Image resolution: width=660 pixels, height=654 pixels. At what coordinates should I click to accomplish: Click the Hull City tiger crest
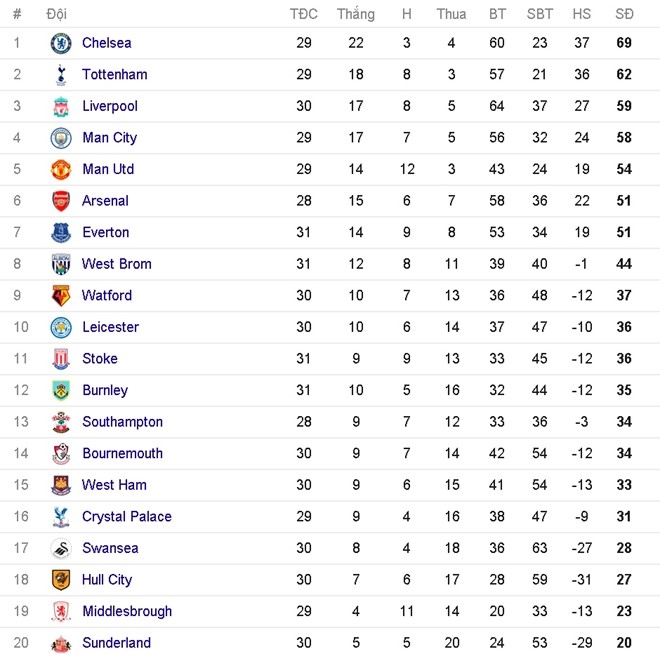coord(61,580)
